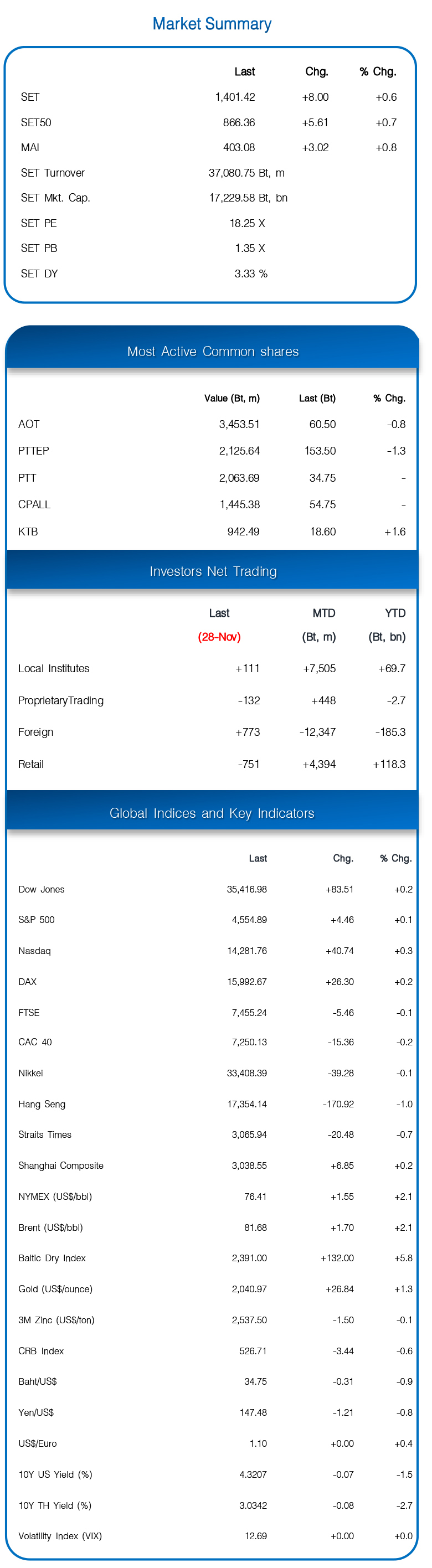The height and width of the screenshot is (1568, 432).
Task: Select Global Indices and Key Indicators header
Action: pos(212,813)
